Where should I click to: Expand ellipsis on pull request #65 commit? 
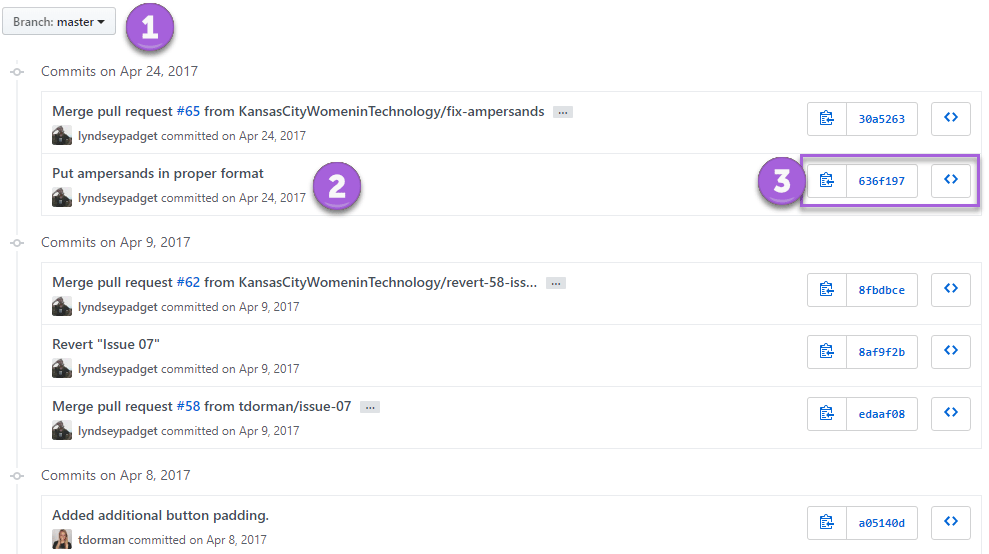pyautogui.click(x=563, y=113)
